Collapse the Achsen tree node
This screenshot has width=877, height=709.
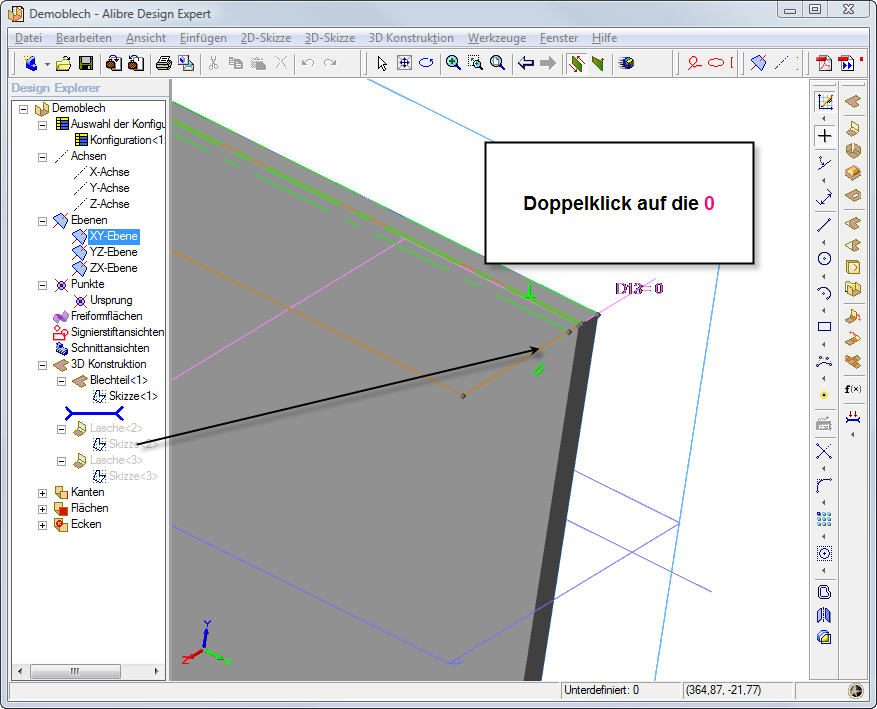(x=43, y=157)
